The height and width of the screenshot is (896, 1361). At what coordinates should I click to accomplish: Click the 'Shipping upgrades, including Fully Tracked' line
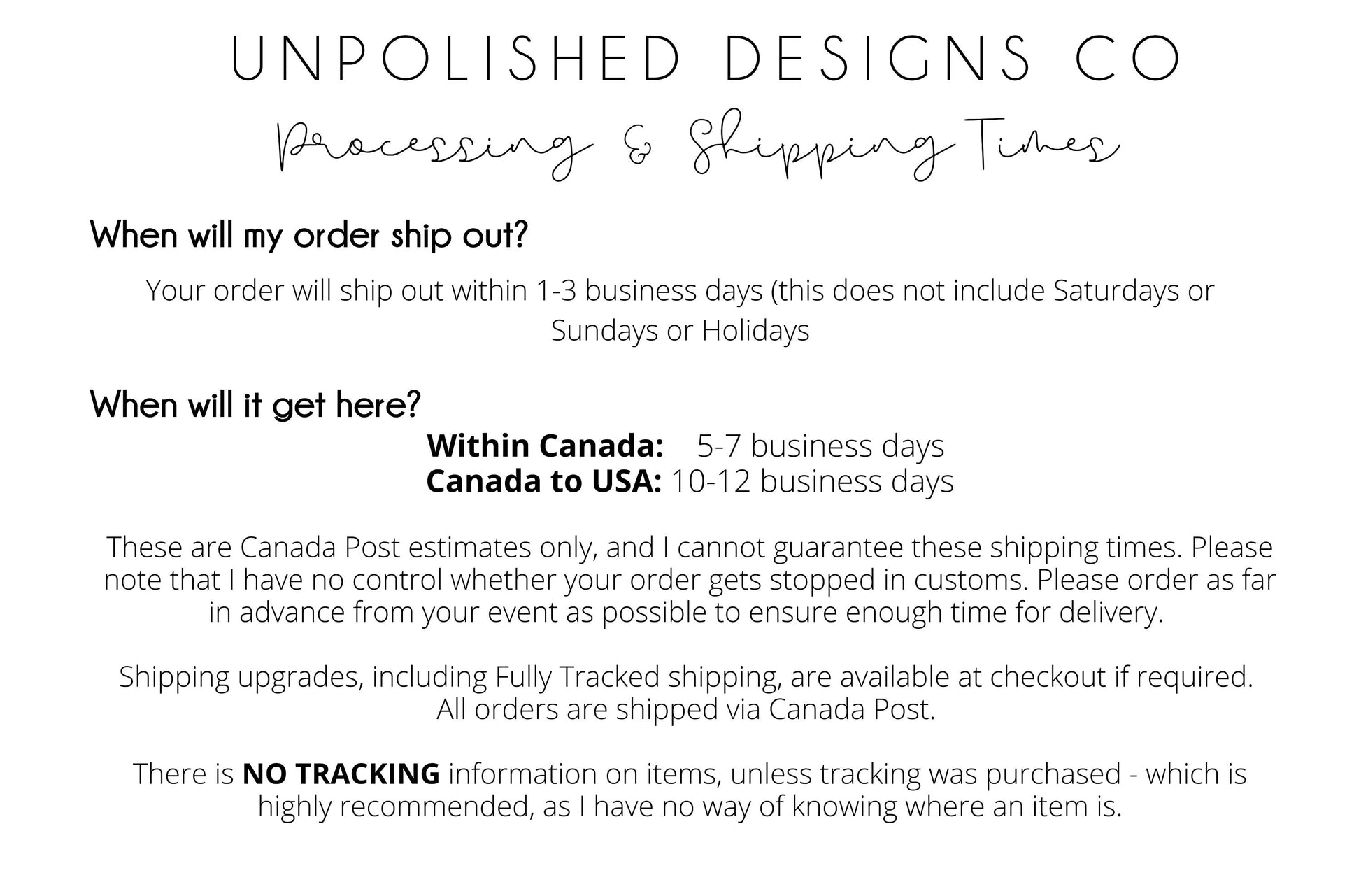(x=685, y=677)
